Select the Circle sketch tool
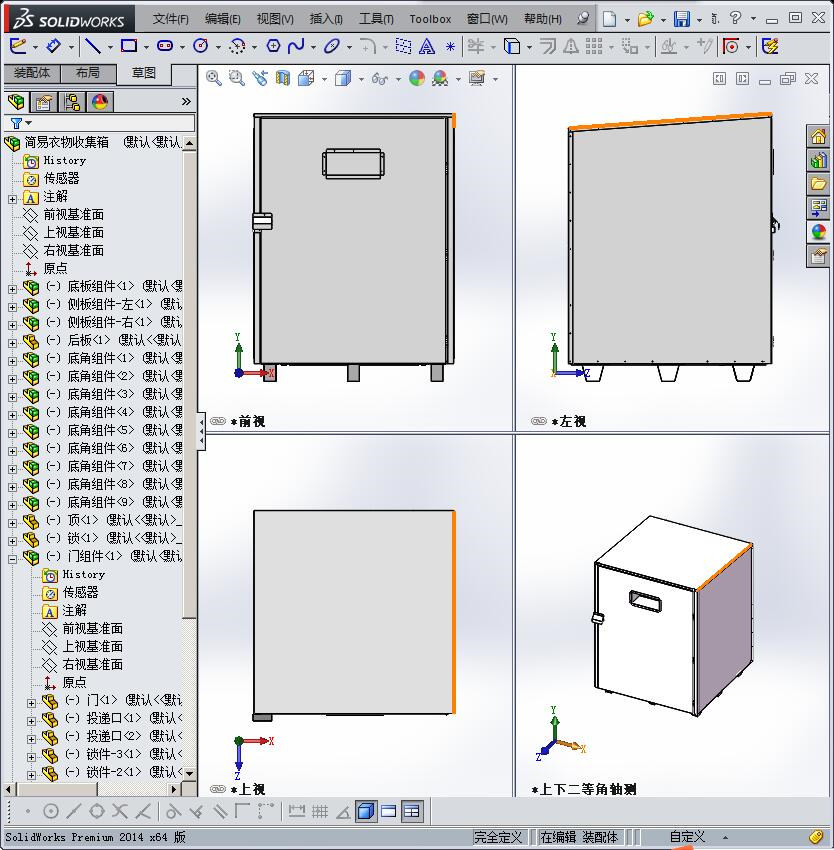Screen dimensions: 834x850 (201, 46)
